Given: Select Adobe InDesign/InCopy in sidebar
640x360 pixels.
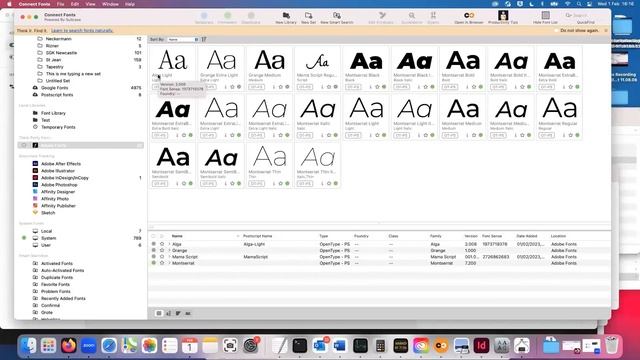Looking at the screenshot, I should click(x=64, y=178).
